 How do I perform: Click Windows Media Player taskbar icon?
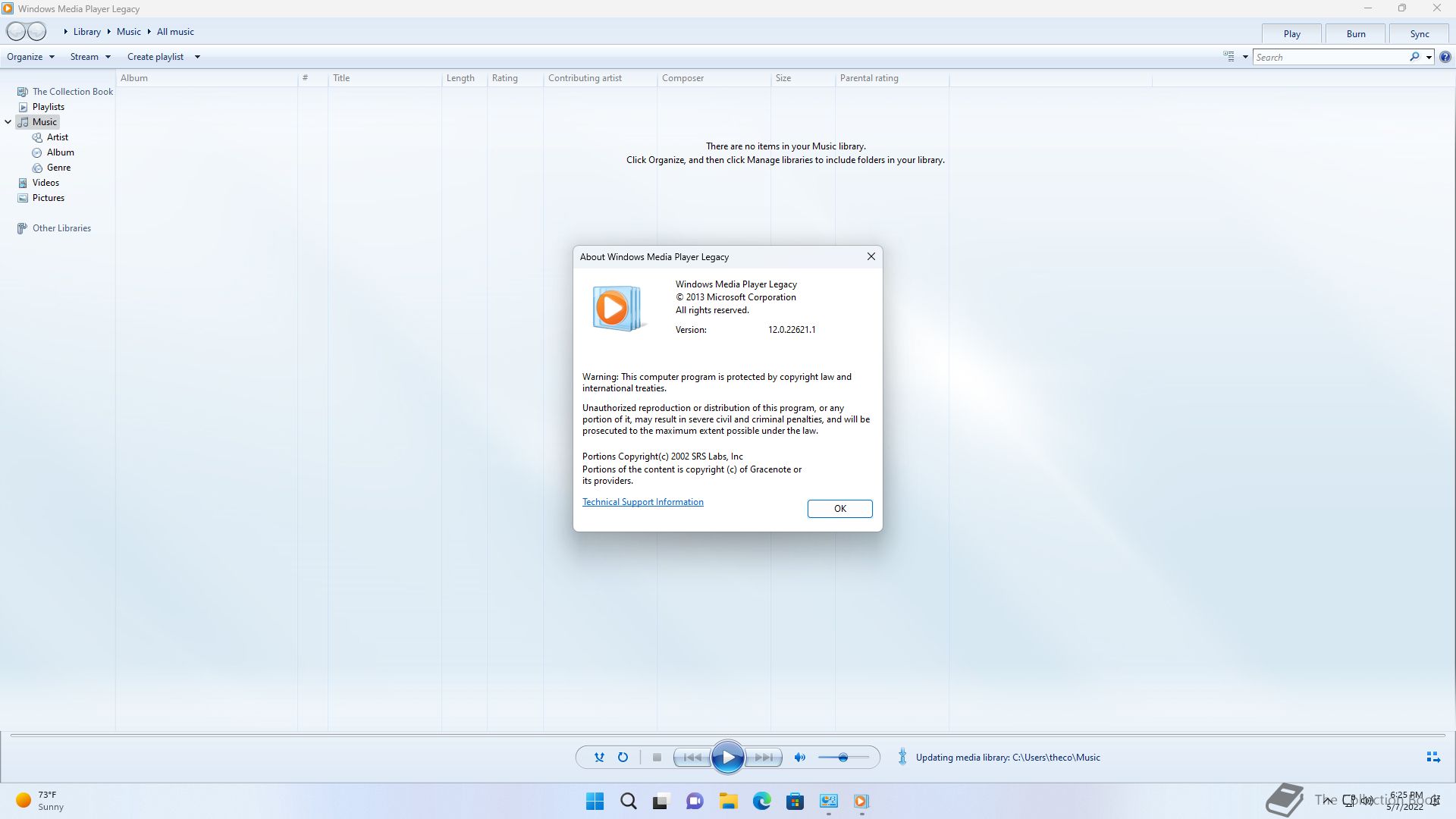(x=861, y=801)
